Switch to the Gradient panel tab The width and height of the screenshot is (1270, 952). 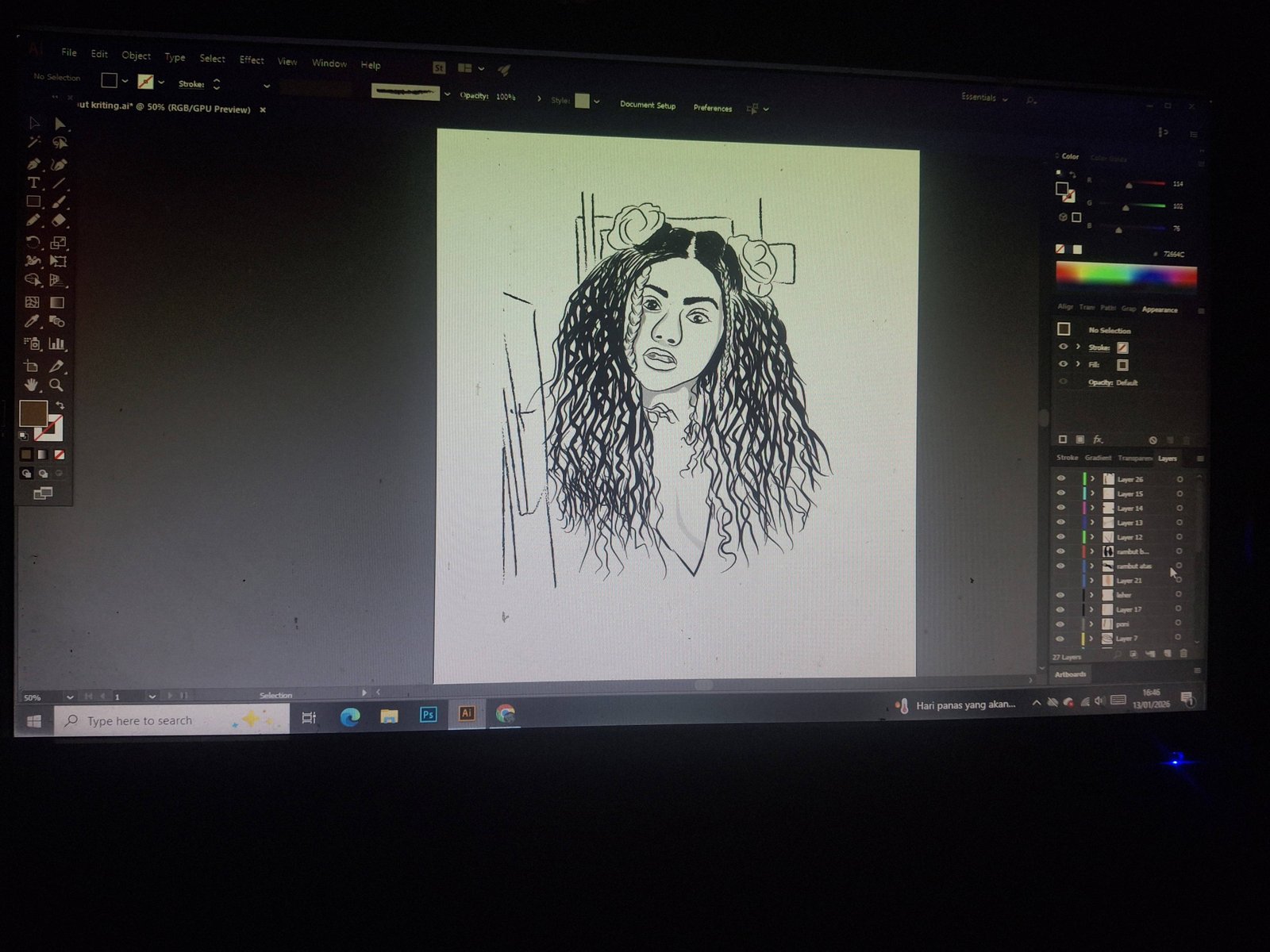[1098, 458]
